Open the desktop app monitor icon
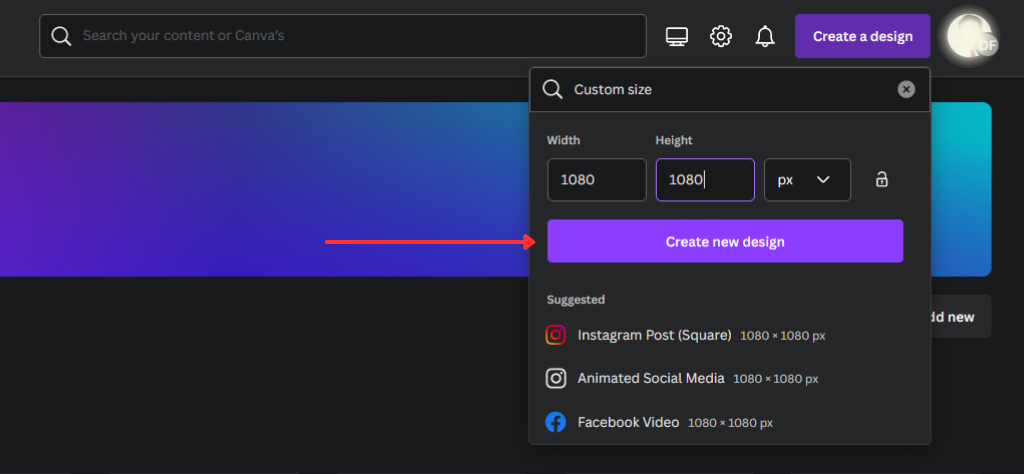The width and height of the screenshot is (1024, 474). point(677,36)
